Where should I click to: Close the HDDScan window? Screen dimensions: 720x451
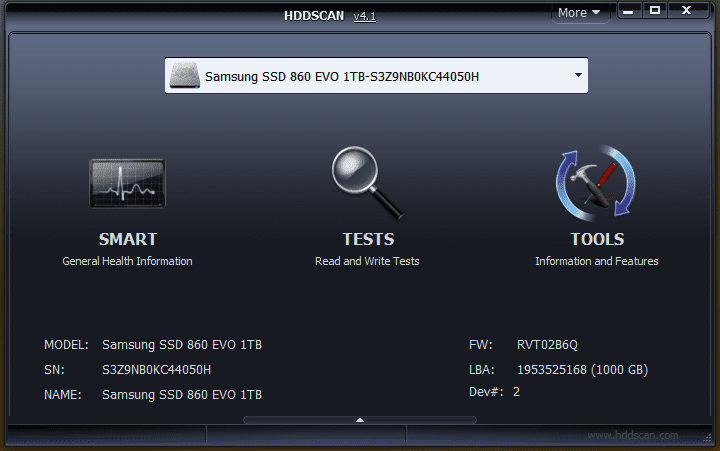click(x=686, y=11)
